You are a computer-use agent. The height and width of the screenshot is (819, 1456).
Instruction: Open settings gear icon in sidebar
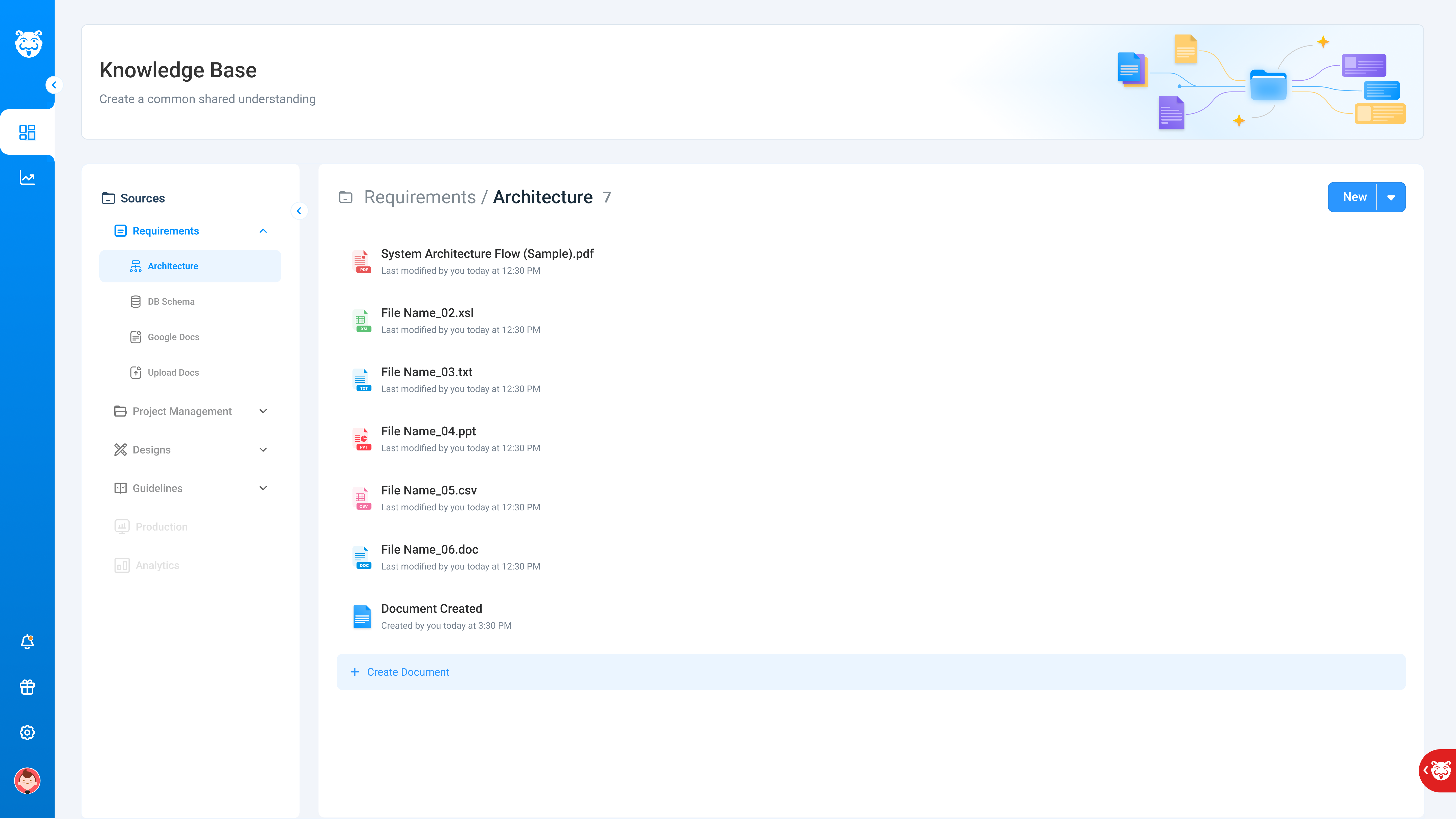(27, 733)
